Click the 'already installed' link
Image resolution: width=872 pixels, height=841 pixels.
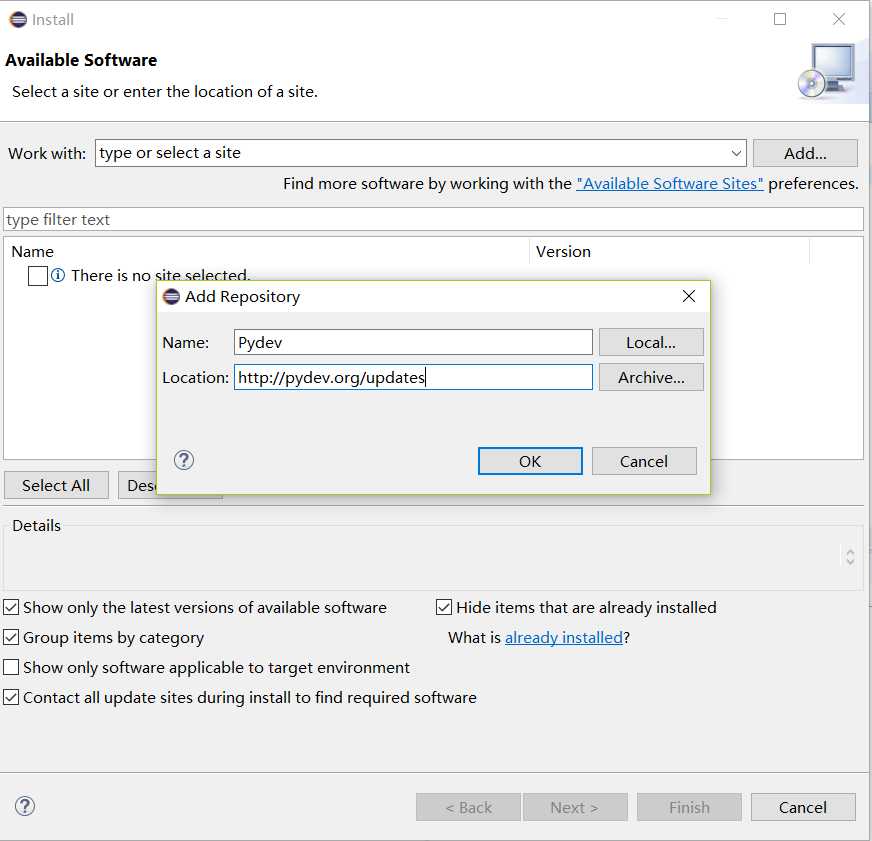pos(563,637)
